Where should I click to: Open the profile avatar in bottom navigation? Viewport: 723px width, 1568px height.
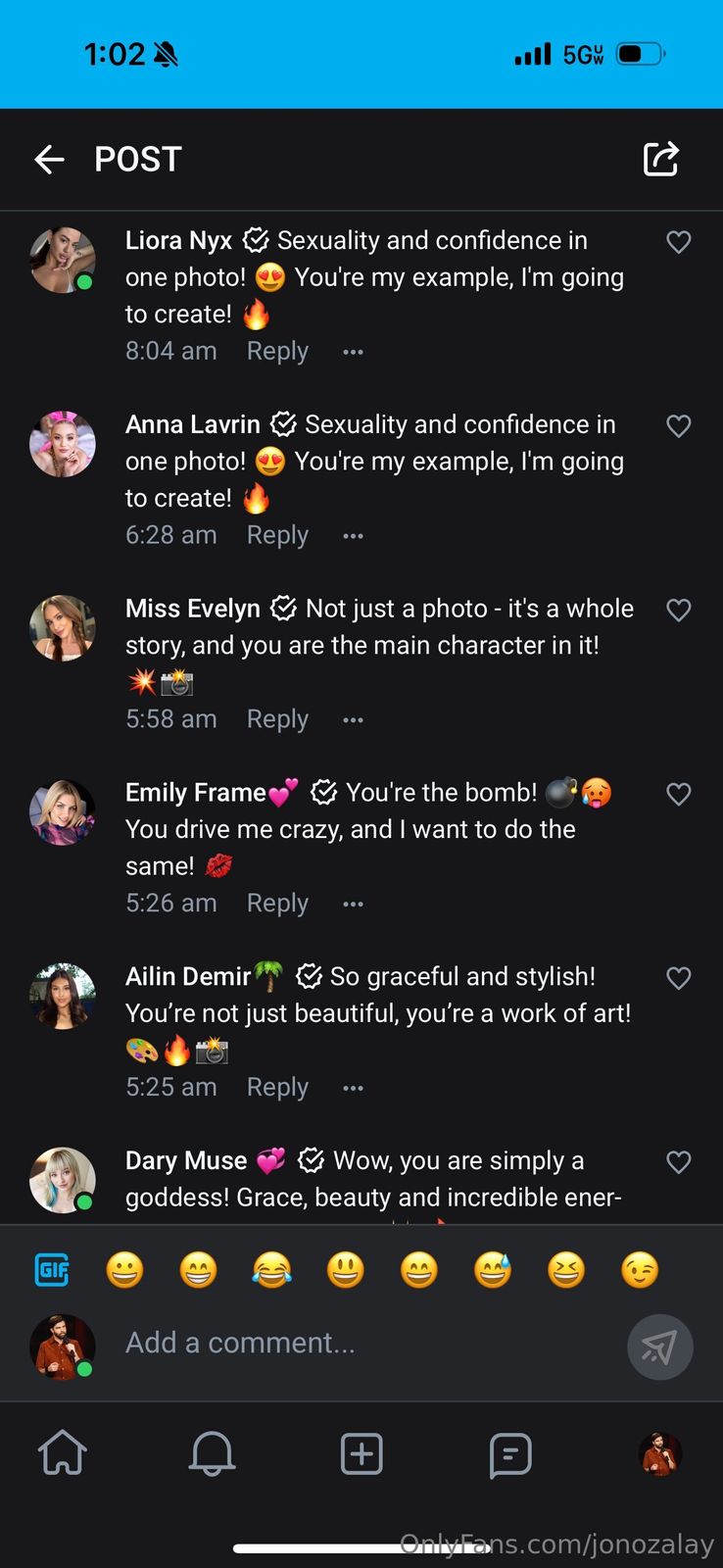[660, 1453]
